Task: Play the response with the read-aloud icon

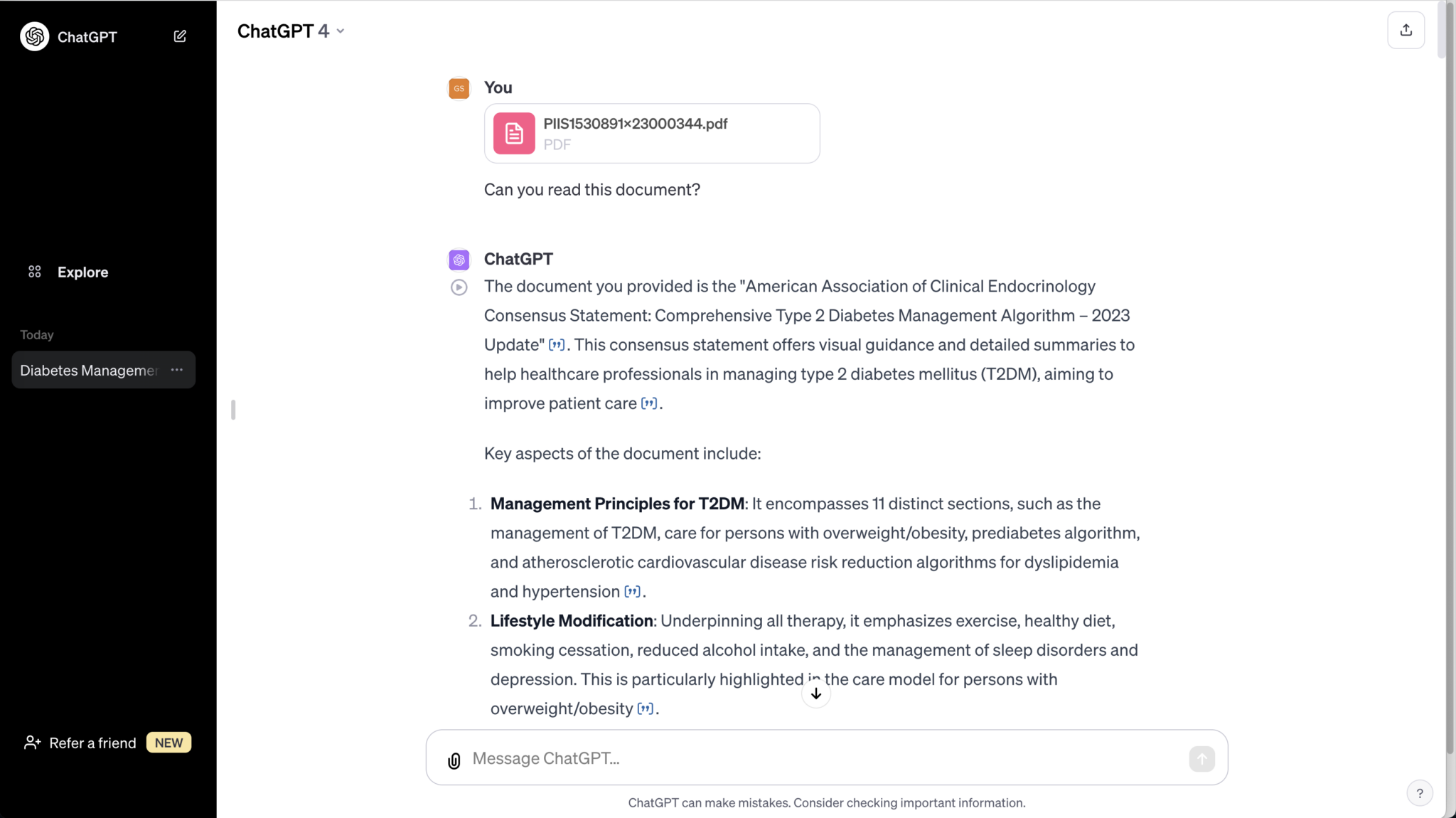Action: click(459, 287)
